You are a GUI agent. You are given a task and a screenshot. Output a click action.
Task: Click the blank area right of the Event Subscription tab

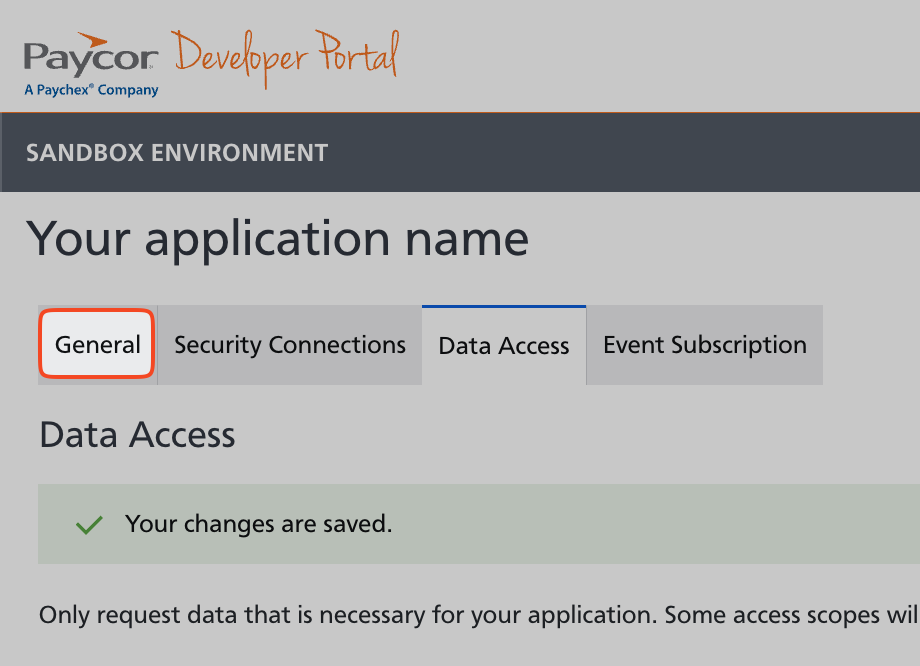click(x=870, y=345)
